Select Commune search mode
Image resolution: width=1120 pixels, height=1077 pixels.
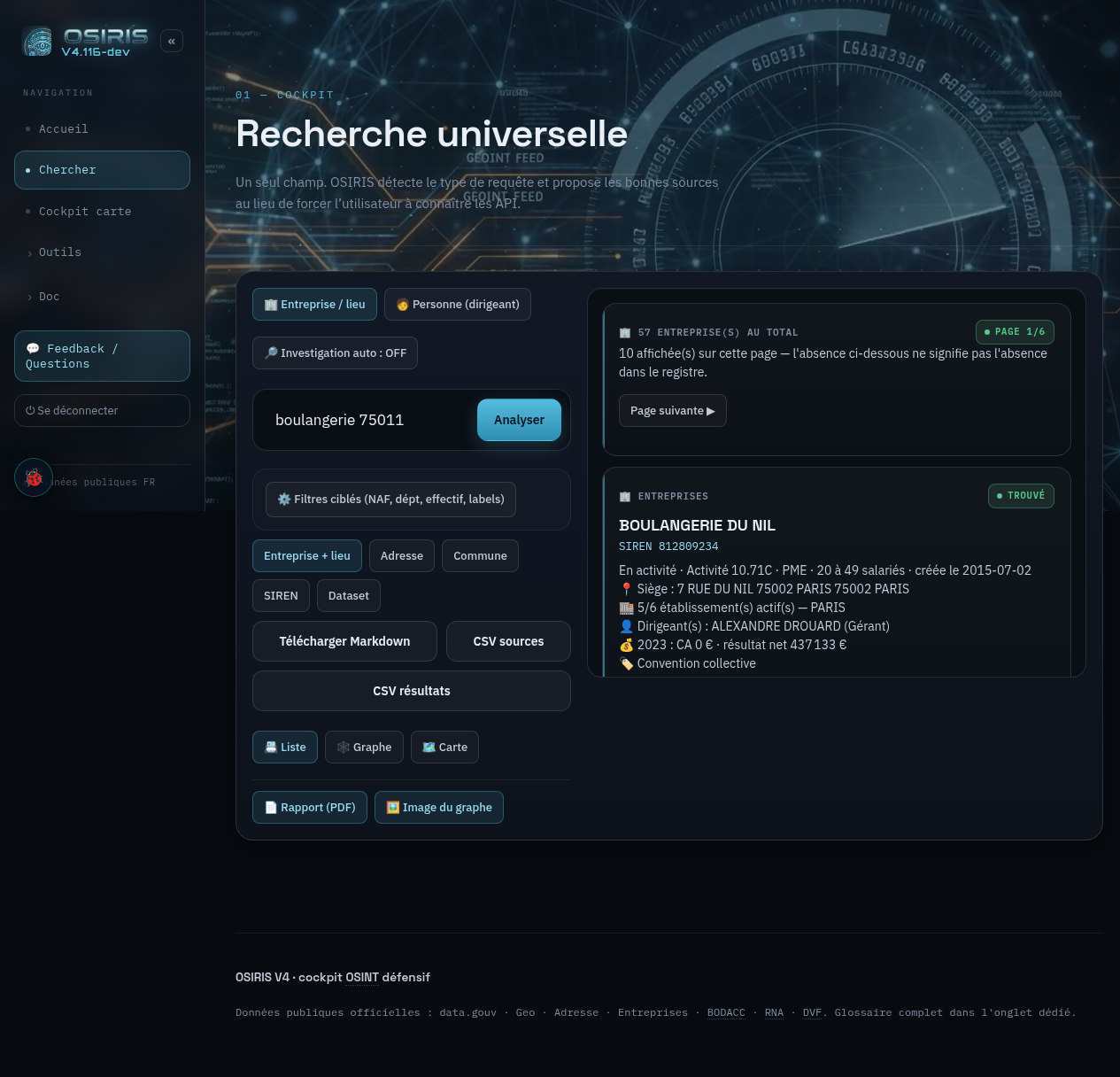[x=480, y=555]
